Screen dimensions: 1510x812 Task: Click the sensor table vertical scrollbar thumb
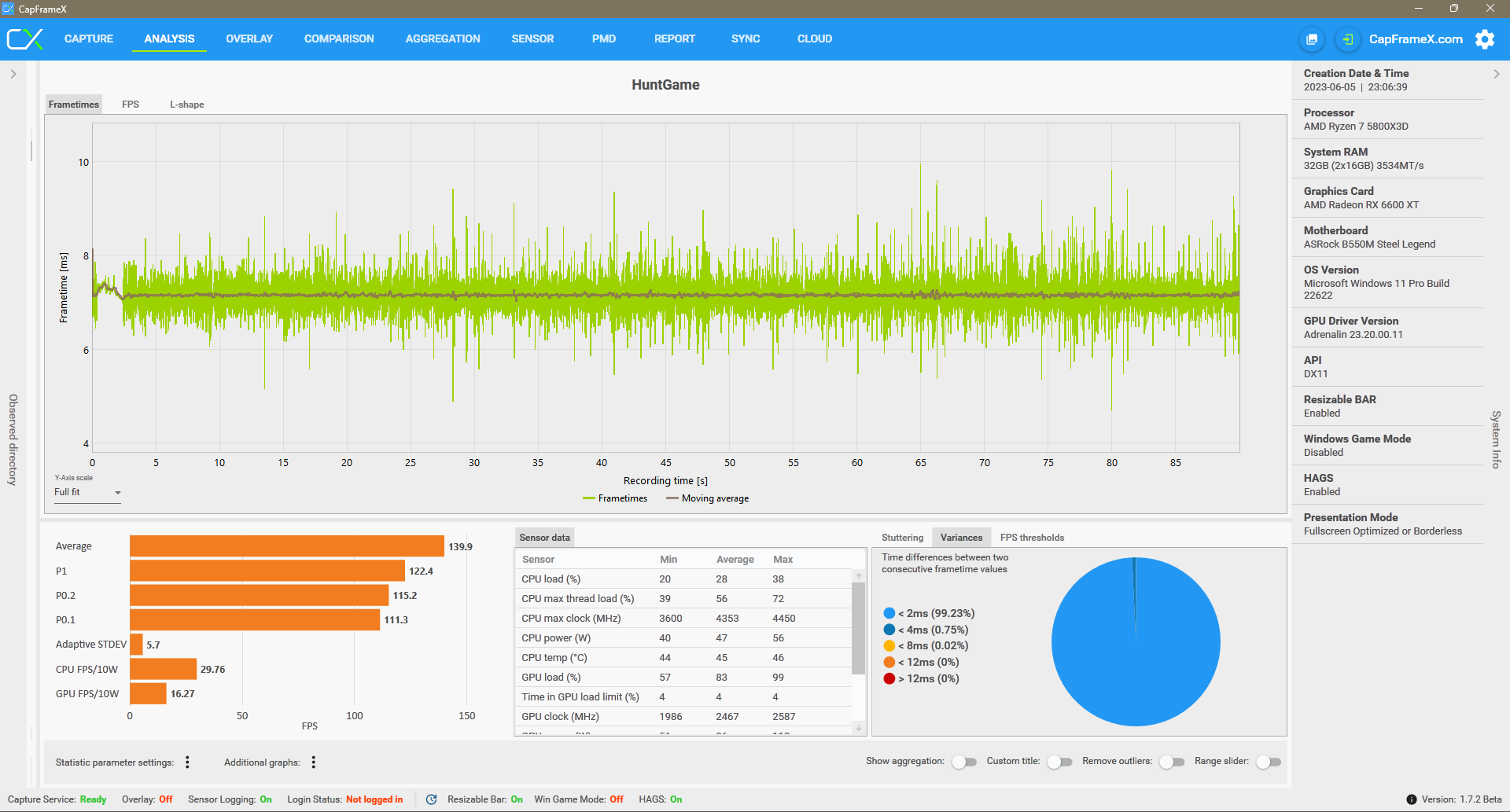click(x=859, y=628)
